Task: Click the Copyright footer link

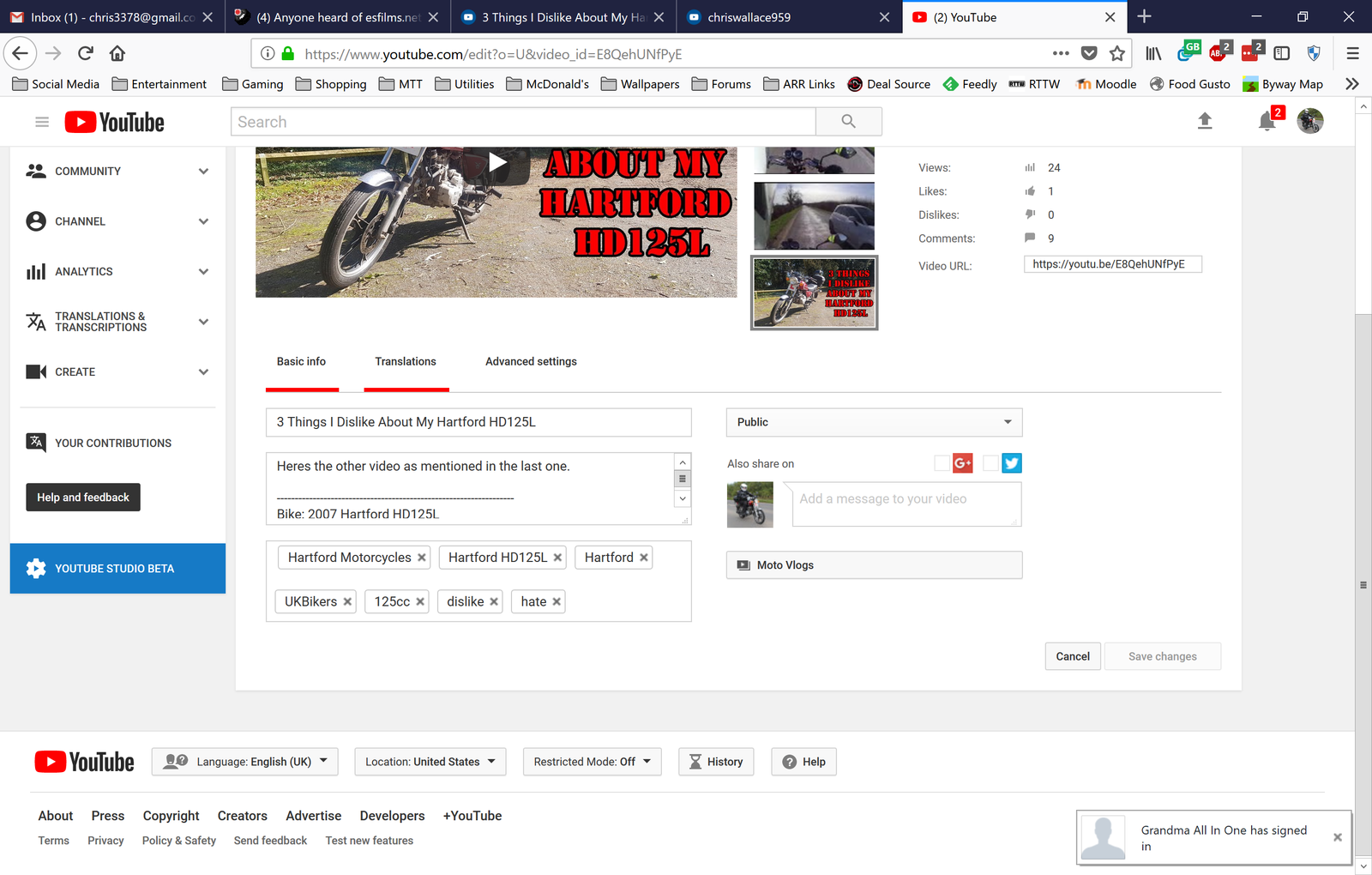Action: [171, 816]
